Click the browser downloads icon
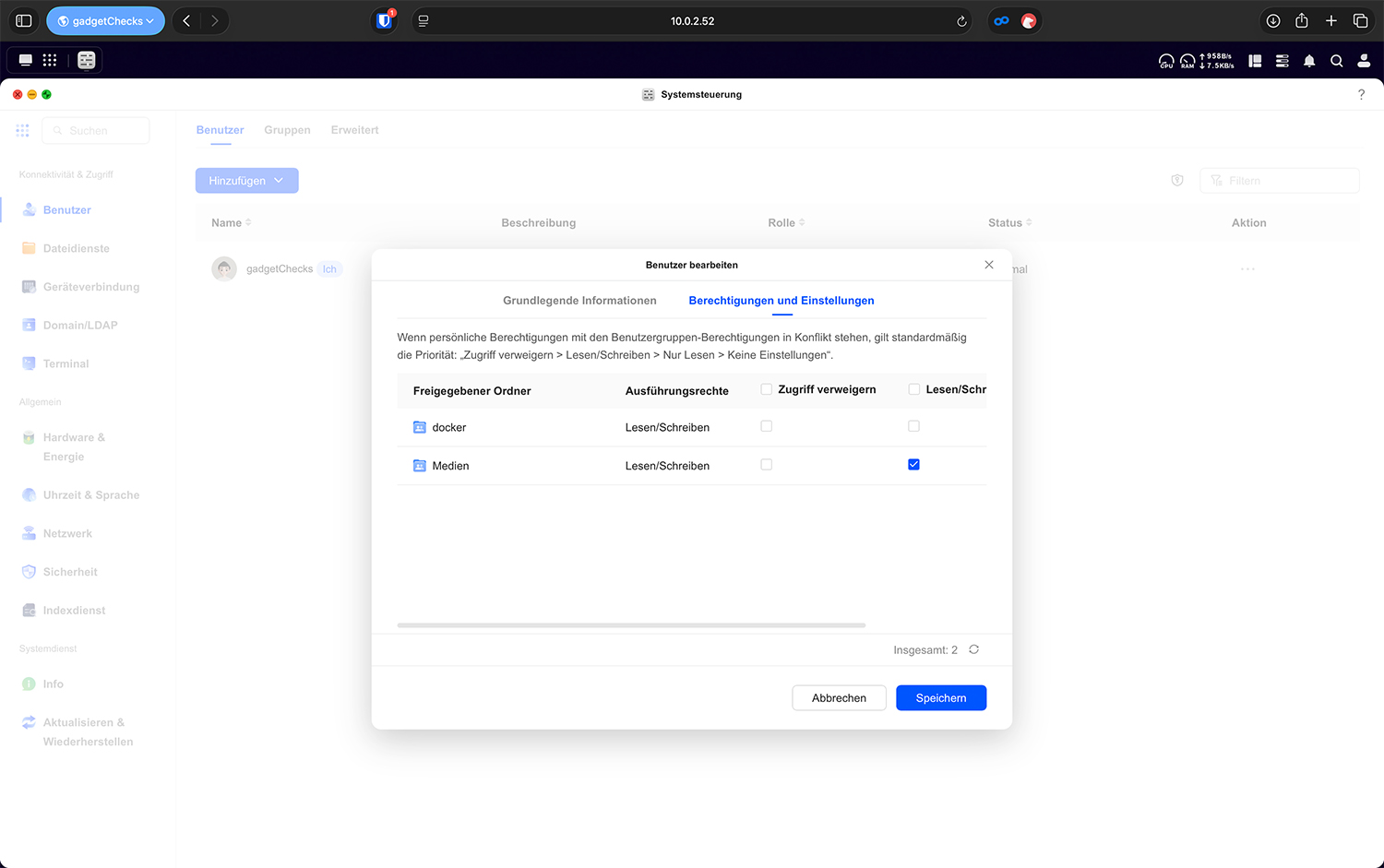 click(x=1272, y=20)
